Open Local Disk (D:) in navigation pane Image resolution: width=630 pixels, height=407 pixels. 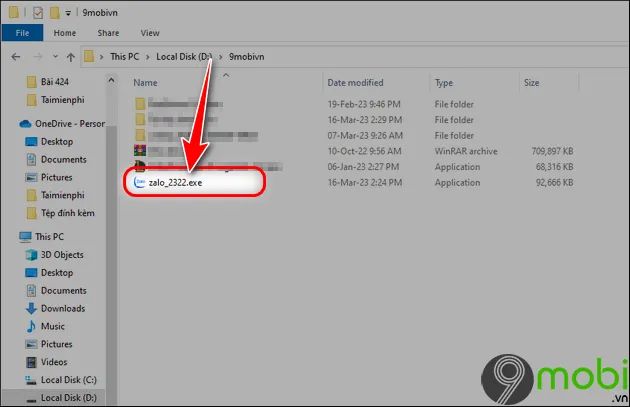[68, 398]
